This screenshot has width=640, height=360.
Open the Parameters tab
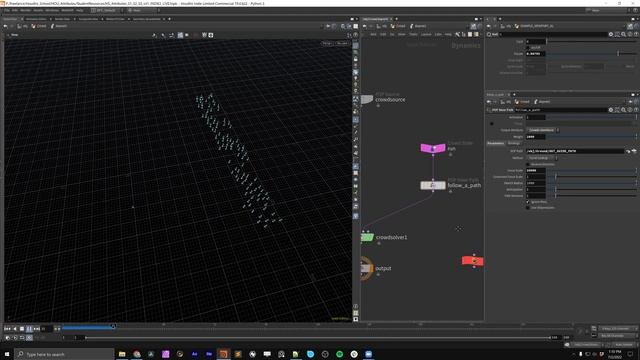[x=496, y=143]
